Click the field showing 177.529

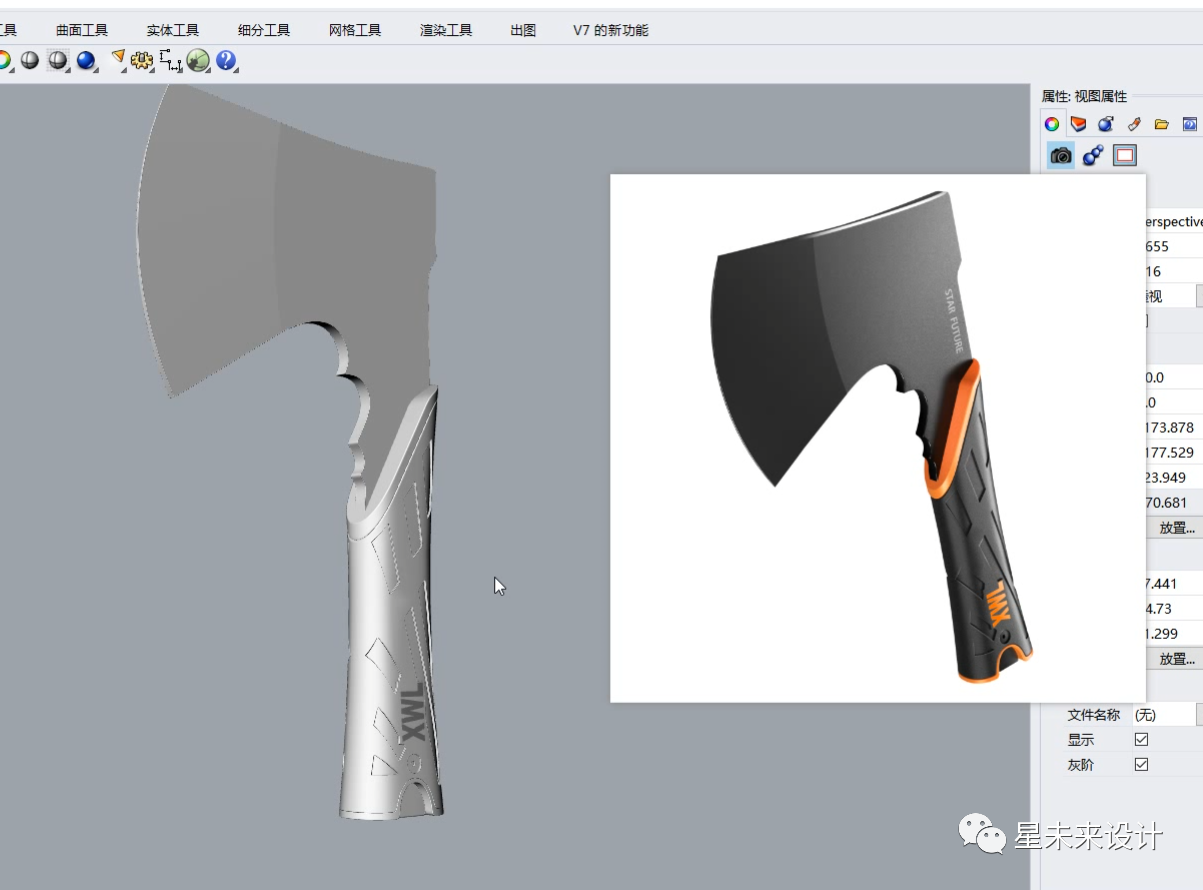(1174, 452)
